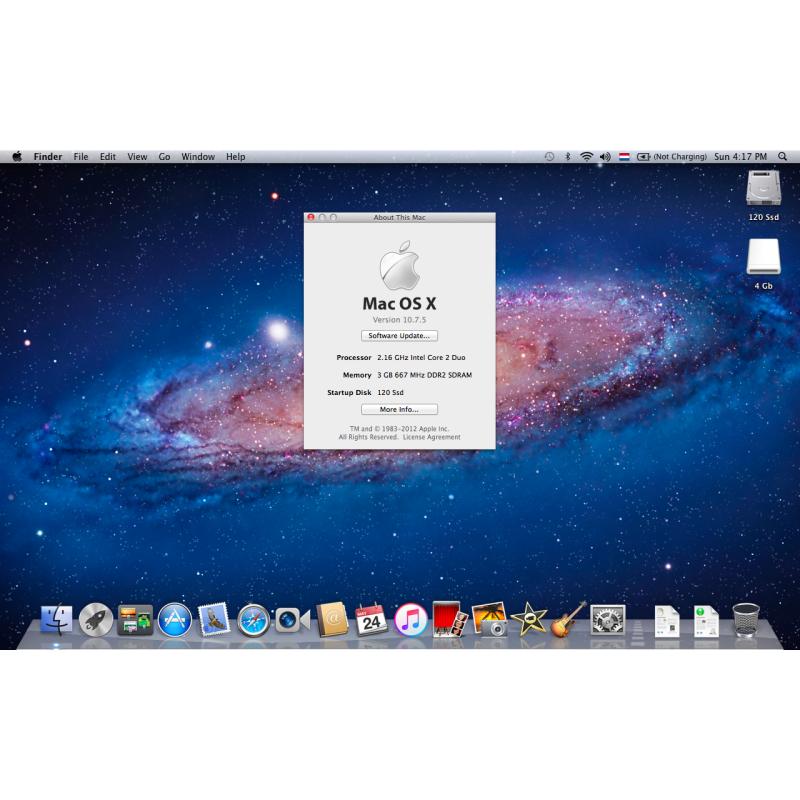Open iCal calendar showing 24
This screenshot has height=800, width=800.
point(371,619)
